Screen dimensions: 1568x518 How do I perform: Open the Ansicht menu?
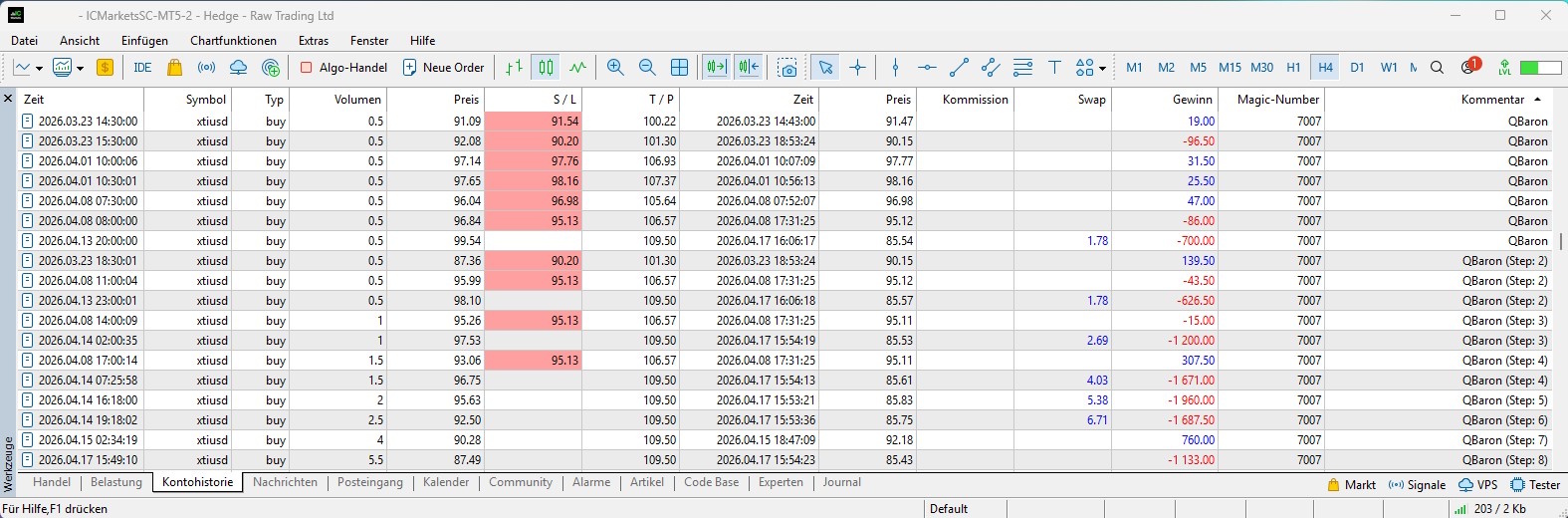point(80,41)
